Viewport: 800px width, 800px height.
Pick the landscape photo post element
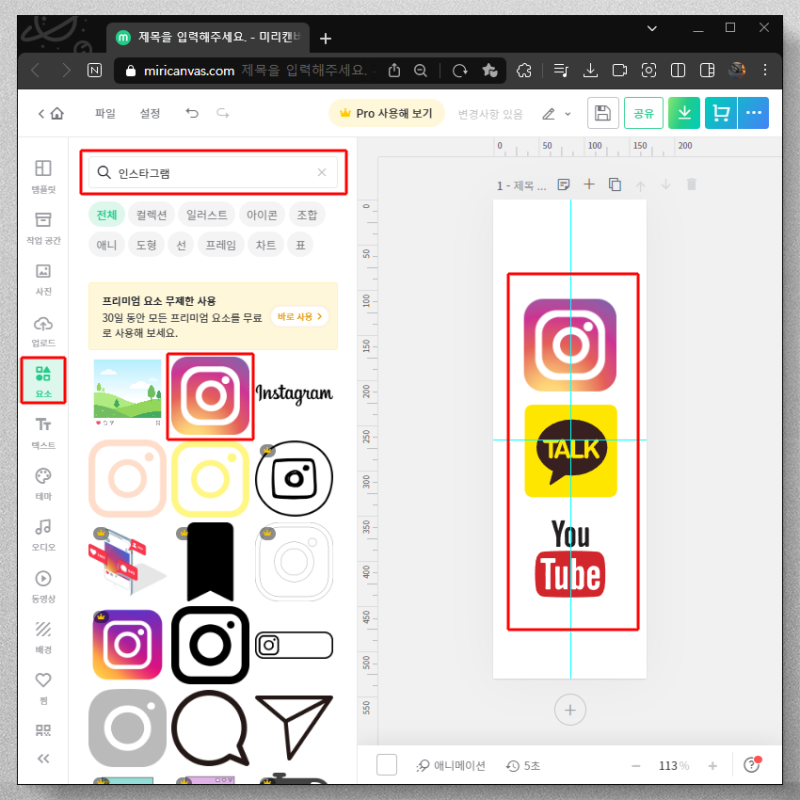point(128,392)
